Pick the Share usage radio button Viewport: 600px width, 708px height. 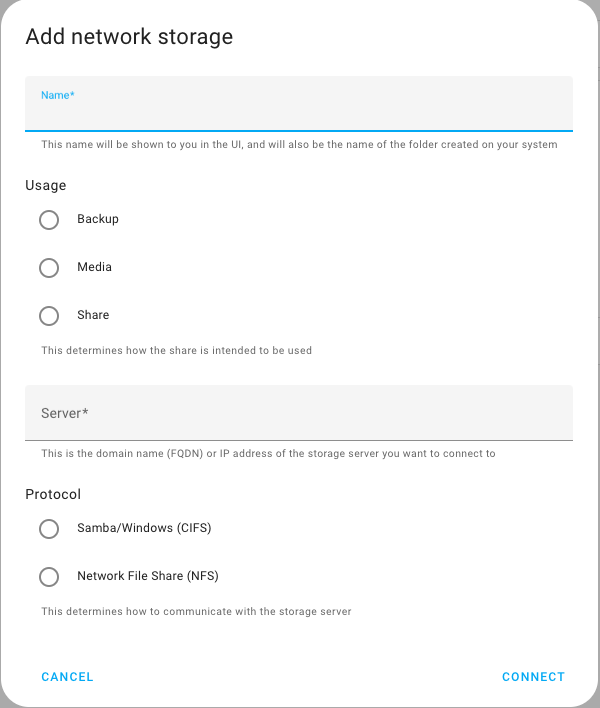coord(49,316)
